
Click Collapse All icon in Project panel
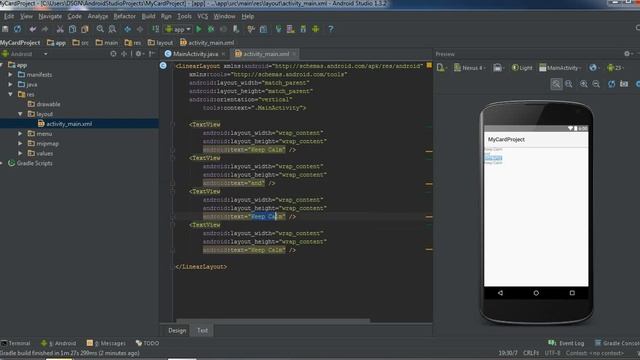tap(124, 54)
